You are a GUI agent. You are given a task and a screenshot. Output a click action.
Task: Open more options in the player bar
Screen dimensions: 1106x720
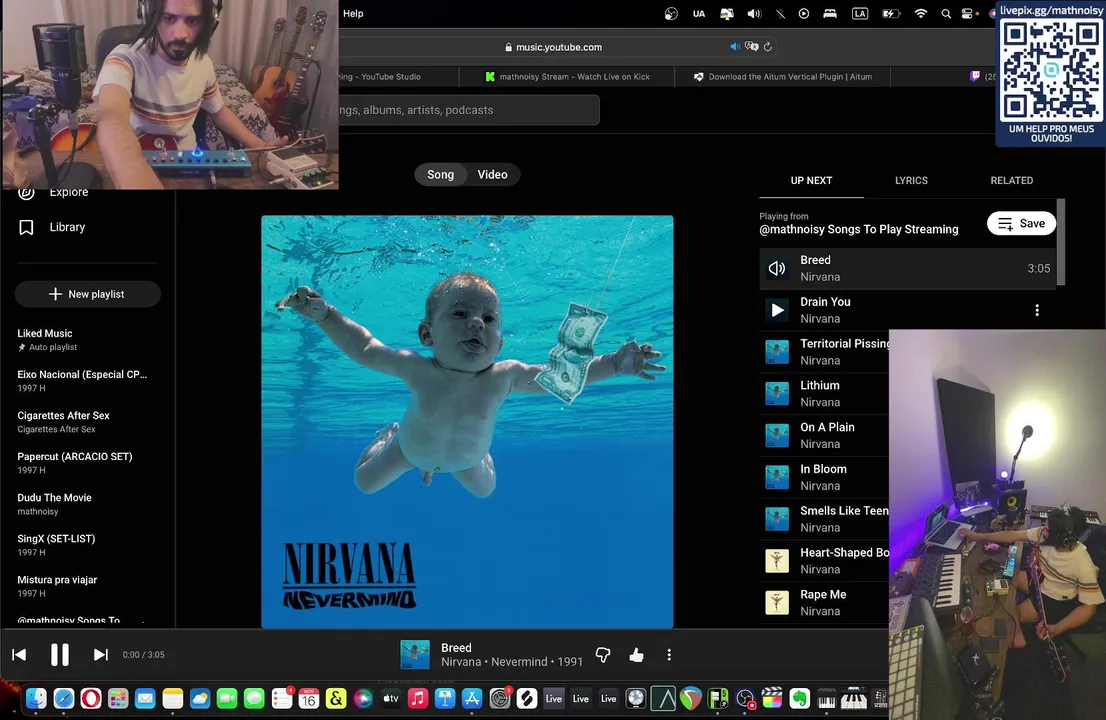(x=669, y=655)
